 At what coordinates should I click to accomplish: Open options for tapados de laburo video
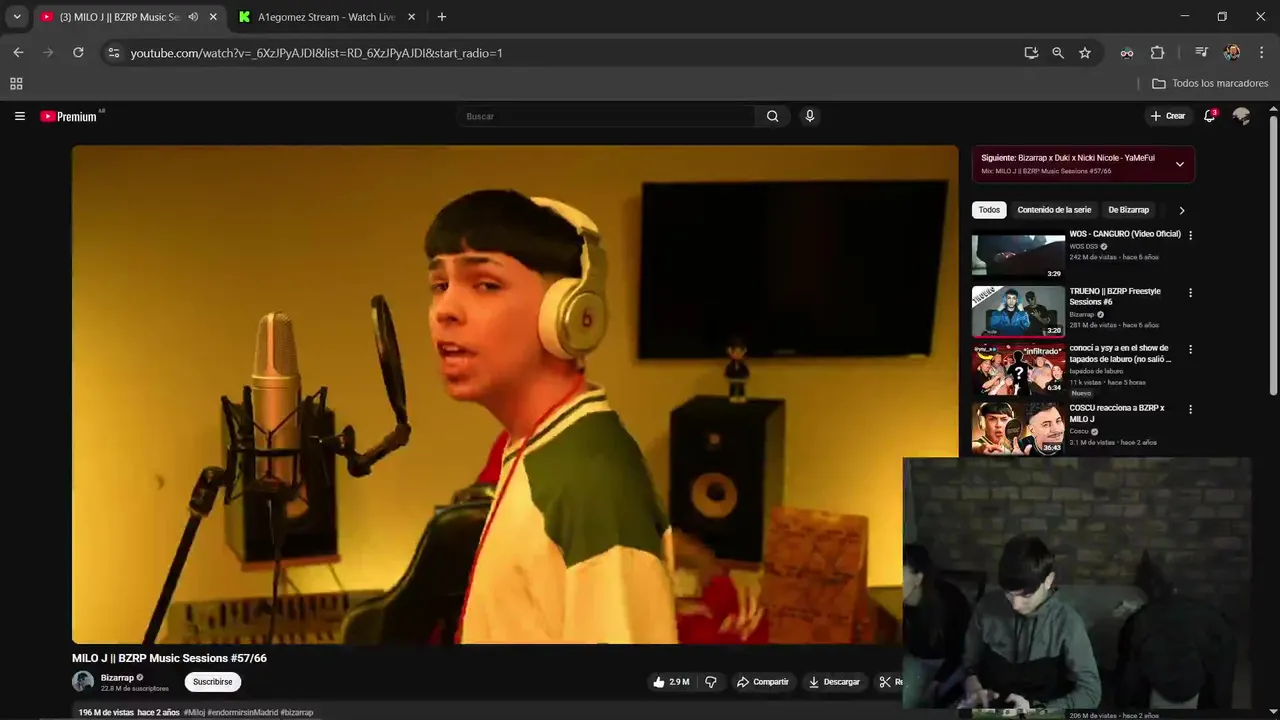pyautogui.click(x=1190, y=350)
